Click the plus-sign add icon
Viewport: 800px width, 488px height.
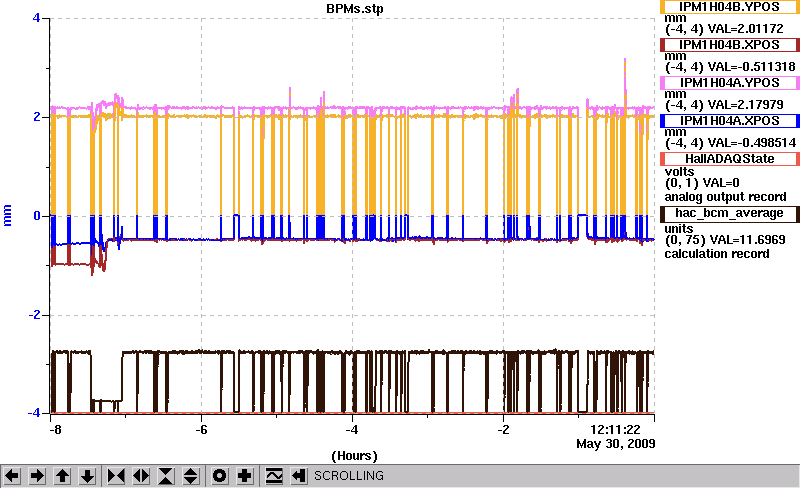tap(244, 476)
